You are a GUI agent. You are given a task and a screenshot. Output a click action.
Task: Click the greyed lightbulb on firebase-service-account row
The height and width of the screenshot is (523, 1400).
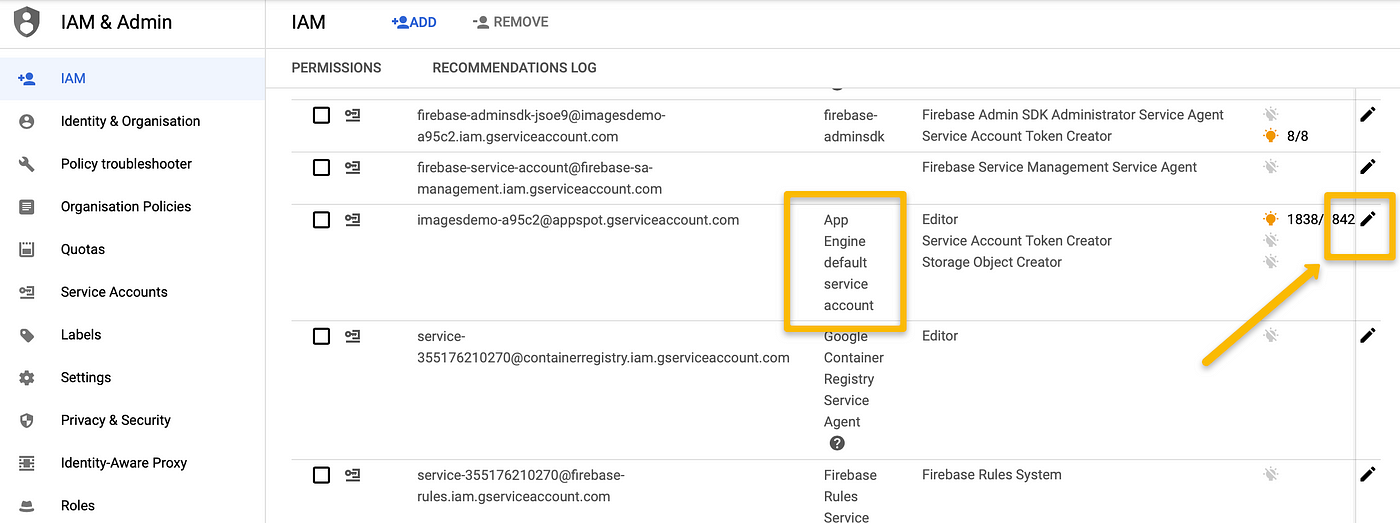pyautogui.click(x=1270, y=167)
